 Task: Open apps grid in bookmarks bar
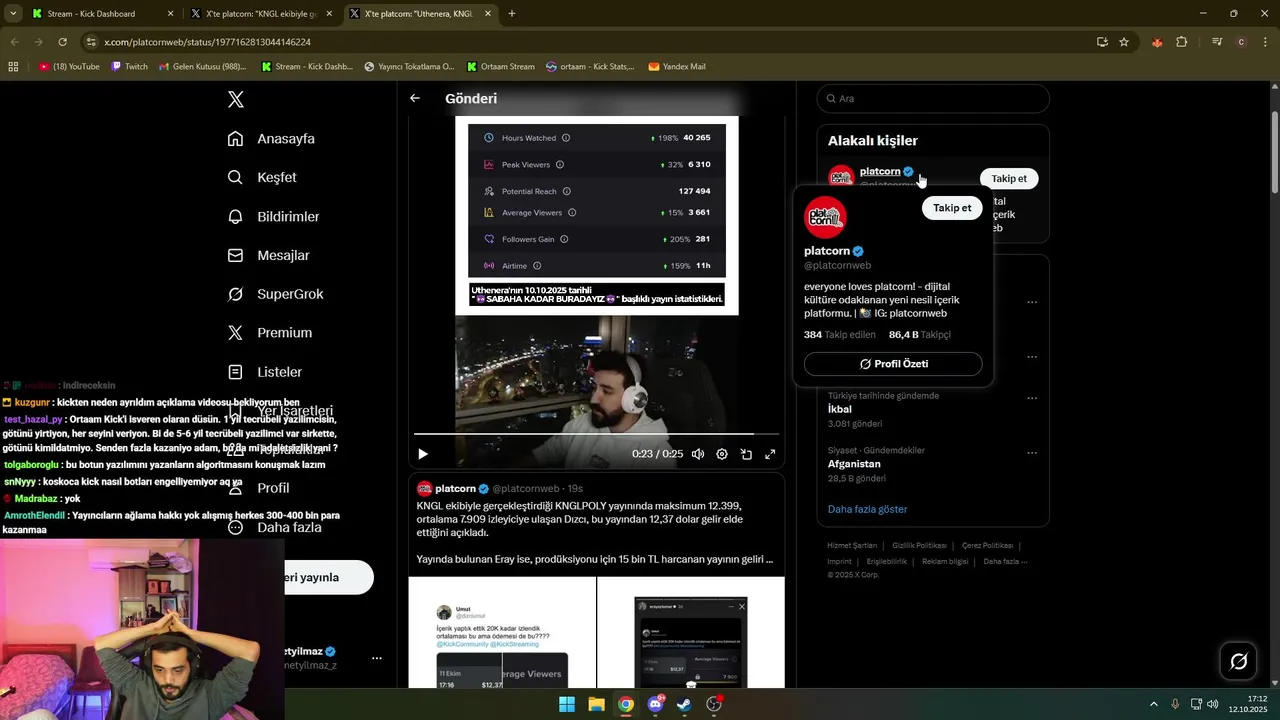(x=13, y=67)
